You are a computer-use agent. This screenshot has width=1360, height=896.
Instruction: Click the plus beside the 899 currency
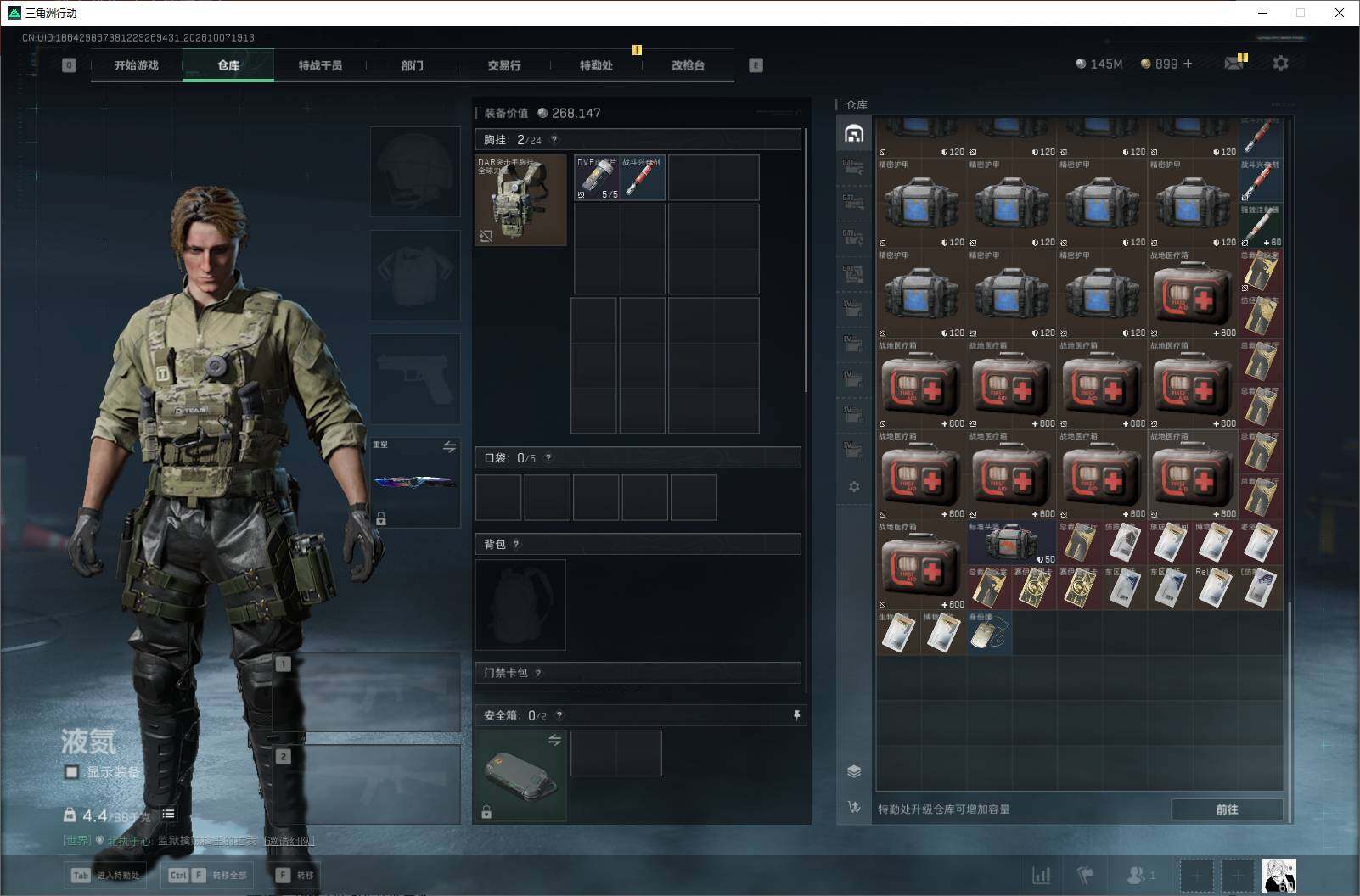1187,64
